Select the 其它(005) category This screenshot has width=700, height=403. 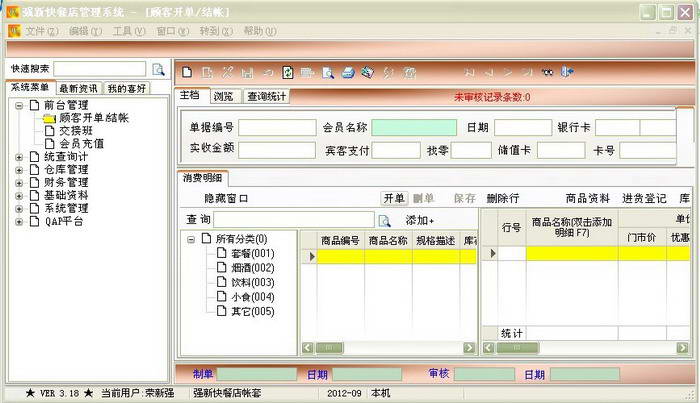click(253, 312)
